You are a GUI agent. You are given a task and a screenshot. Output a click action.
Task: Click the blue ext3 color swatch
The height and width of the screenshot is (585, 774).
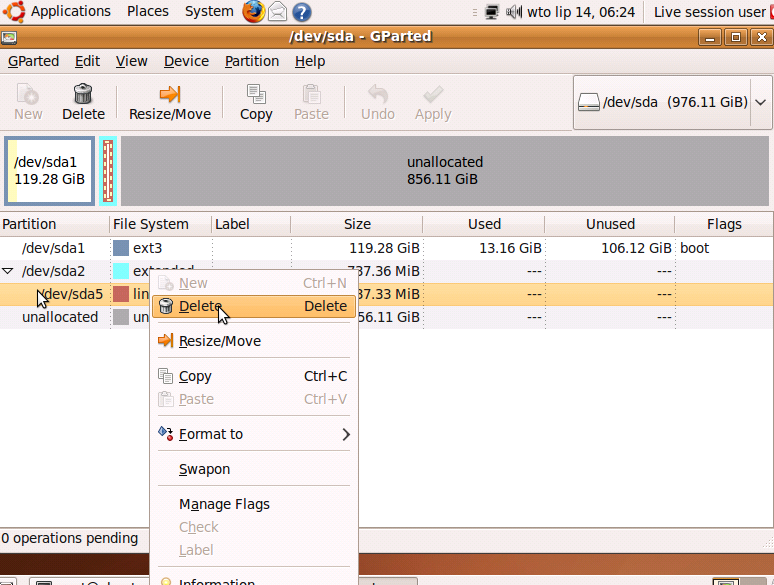pos(121,248)
